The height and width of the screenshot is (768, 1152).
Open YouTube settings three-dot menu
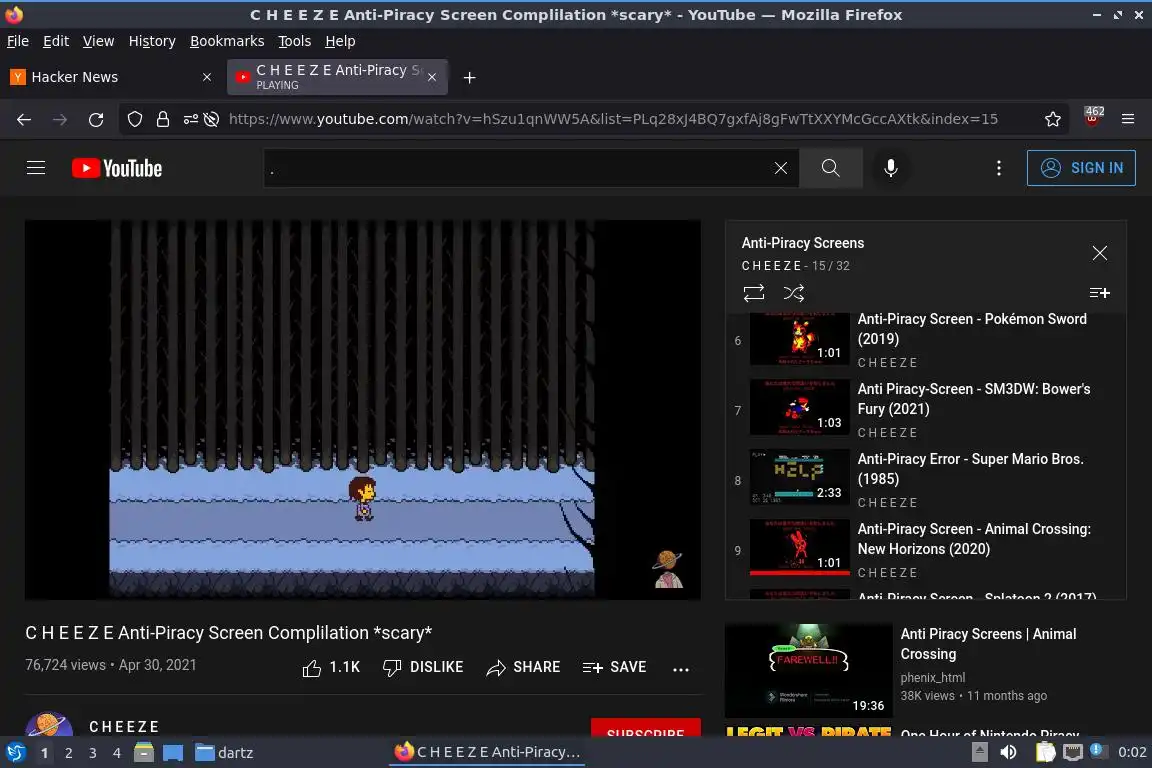(x=998, y=168)
